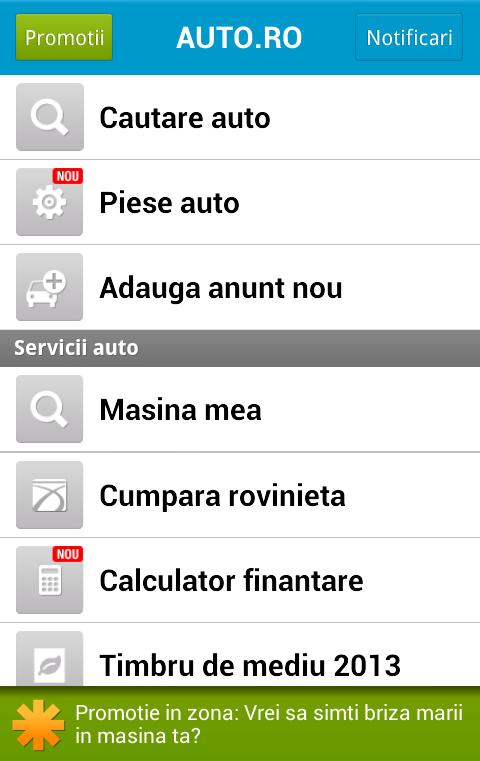Tap the gear icon for Piese auto
Viewport: 480px width, 761px height.
tap(50, 202)
